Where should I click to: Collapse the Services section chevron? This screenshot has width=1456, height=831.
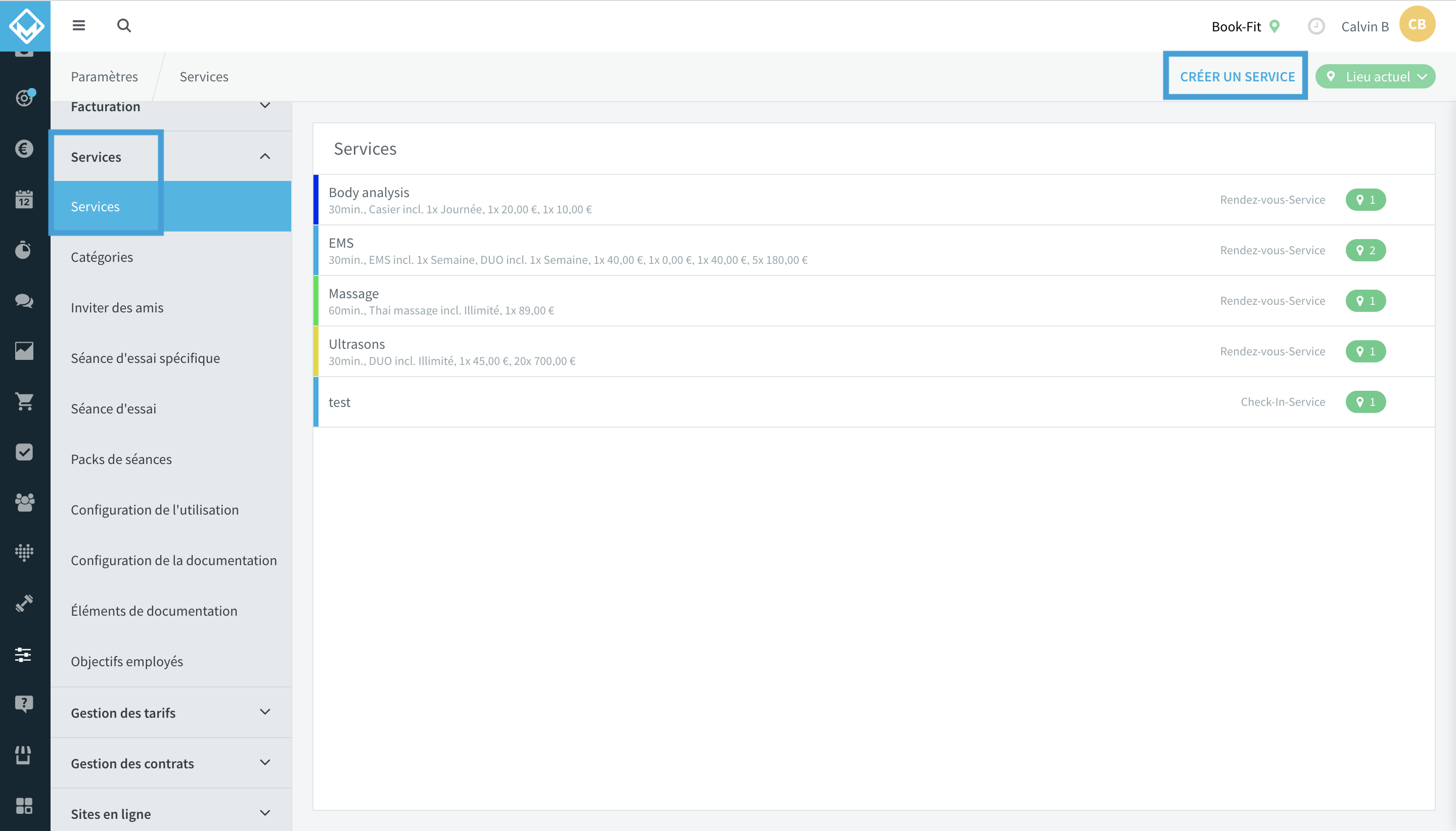click(x=265, y=156)
